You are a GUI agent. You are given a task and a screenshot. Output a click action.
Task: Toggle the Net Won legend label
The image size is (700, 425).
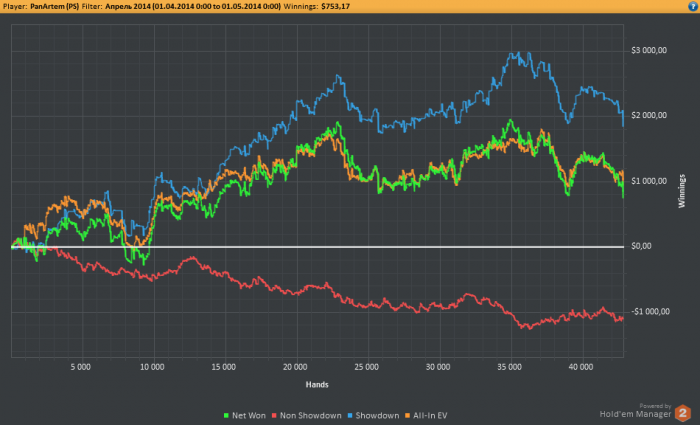coord(249,416)
